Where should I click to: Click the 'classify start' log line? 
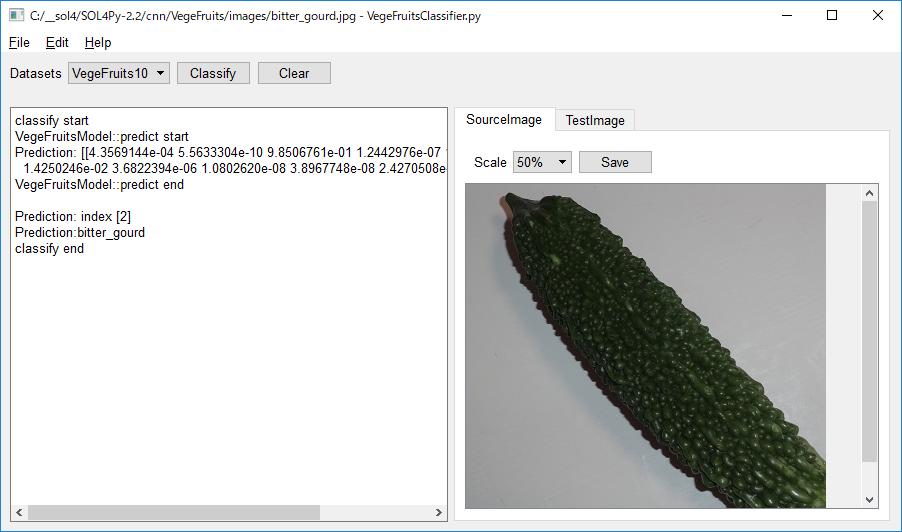52,121
